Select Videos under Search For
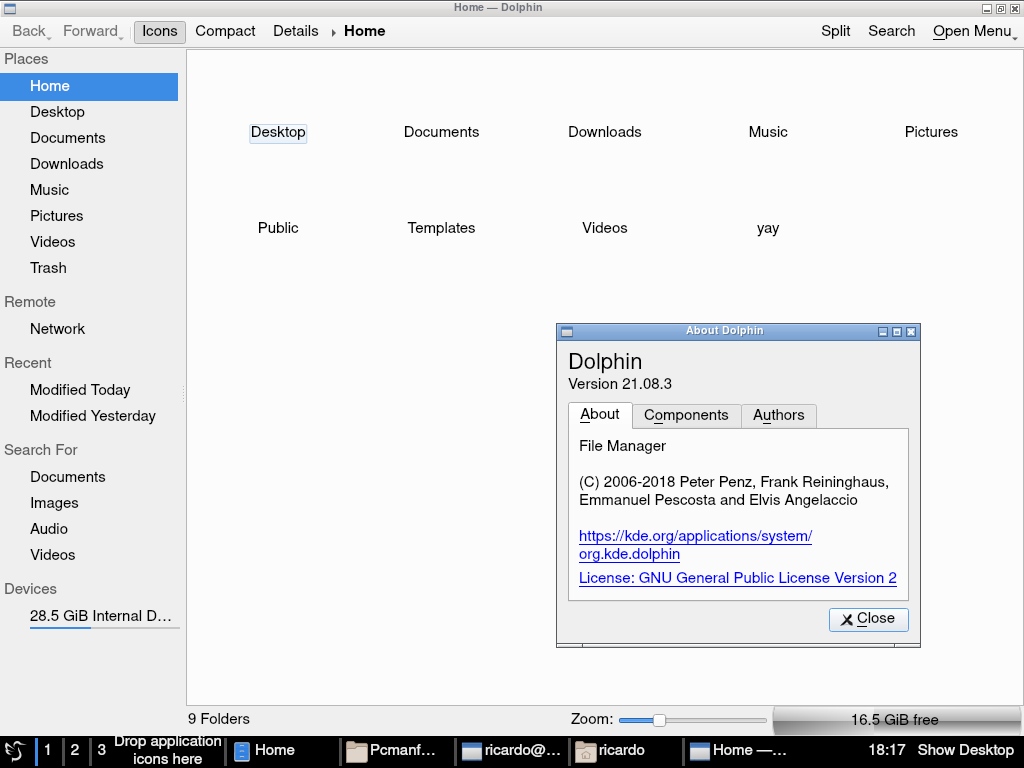Viewport: 1024px width, 768px height. [89, 555]
